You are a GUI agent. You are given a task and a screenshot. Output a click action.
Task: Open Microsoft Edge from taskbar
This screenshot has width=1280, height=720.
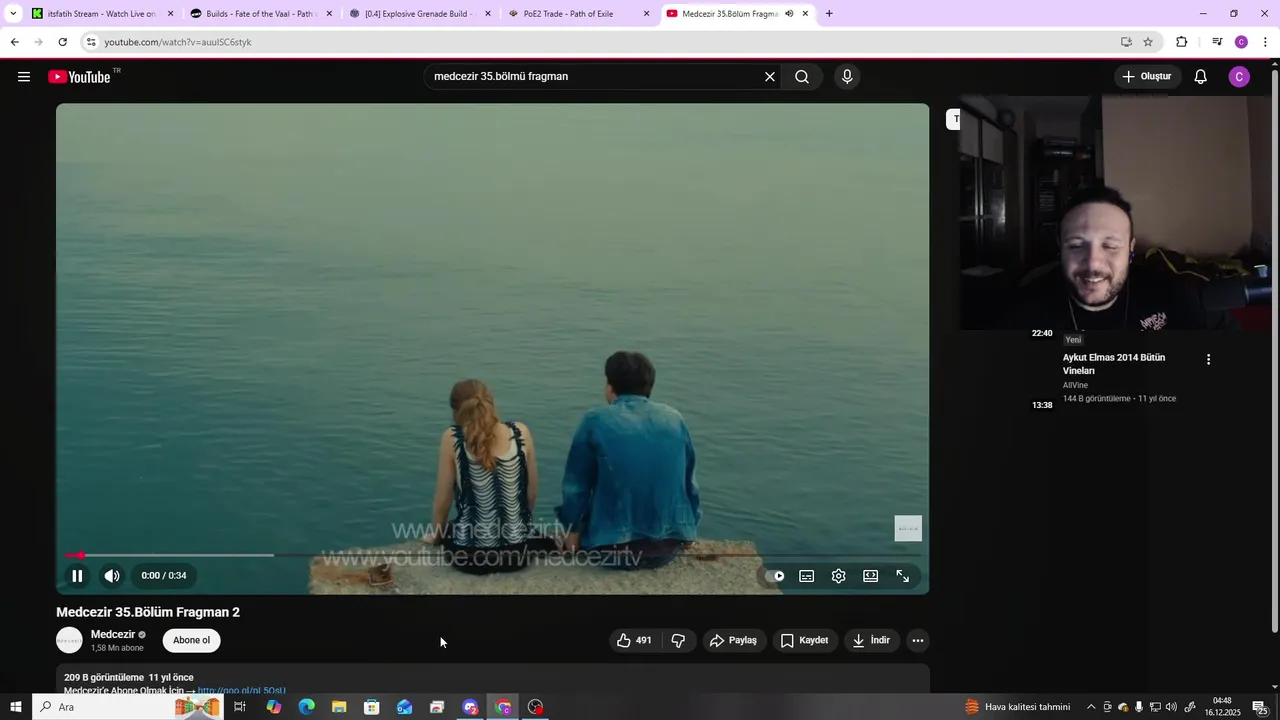point(306,707)
